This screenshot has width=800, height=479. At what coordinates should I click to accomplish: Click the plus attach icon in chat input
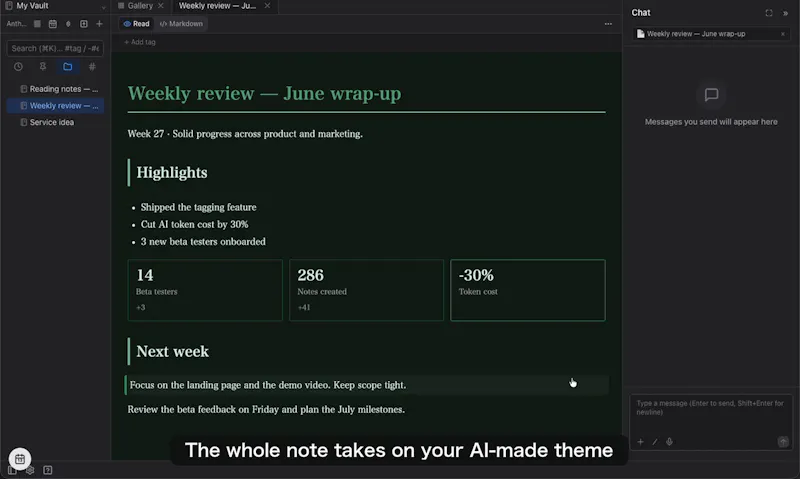[x=640, y=442]
